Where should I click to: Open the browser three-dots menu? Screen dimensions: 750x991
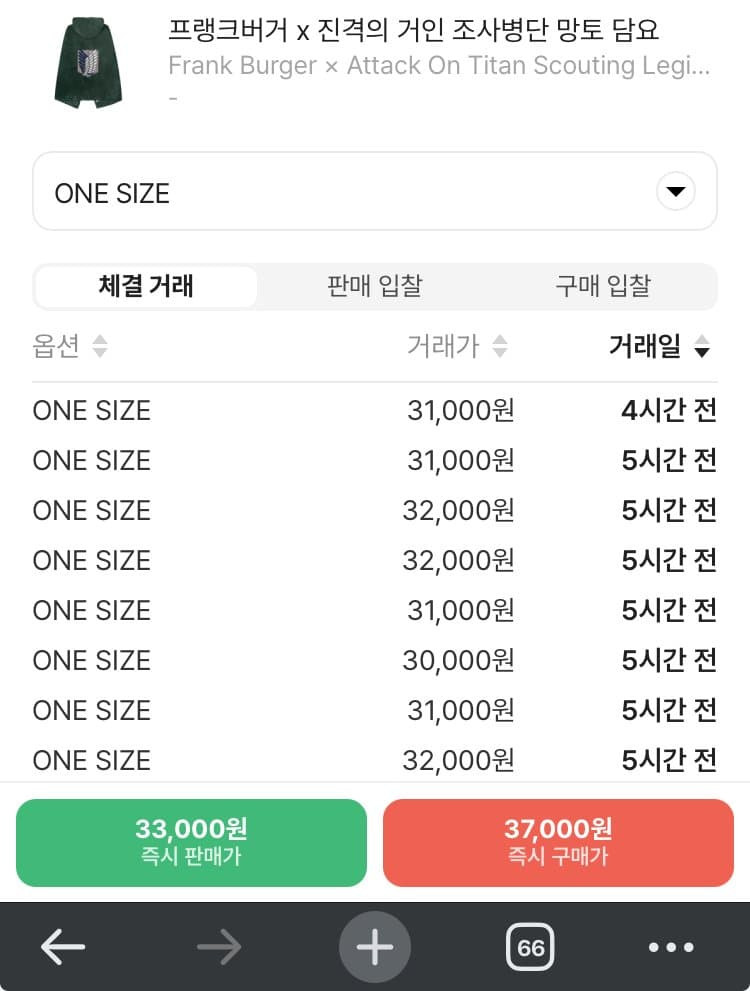click(x=670, y=946)
